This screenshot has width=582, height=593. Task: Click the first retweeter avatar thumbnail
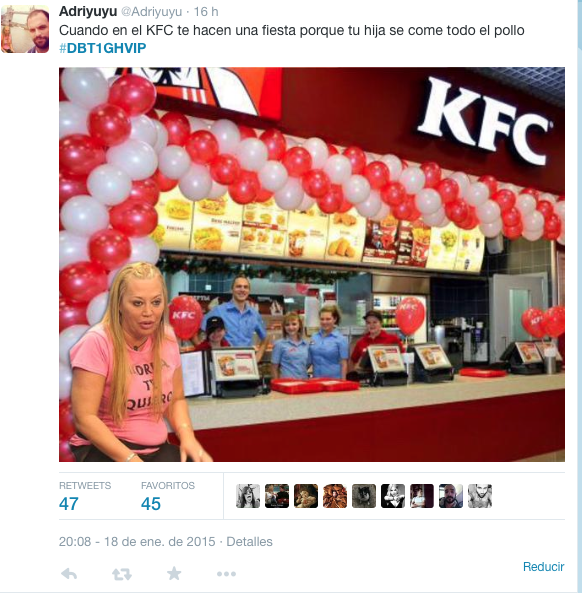coord(248,496)
